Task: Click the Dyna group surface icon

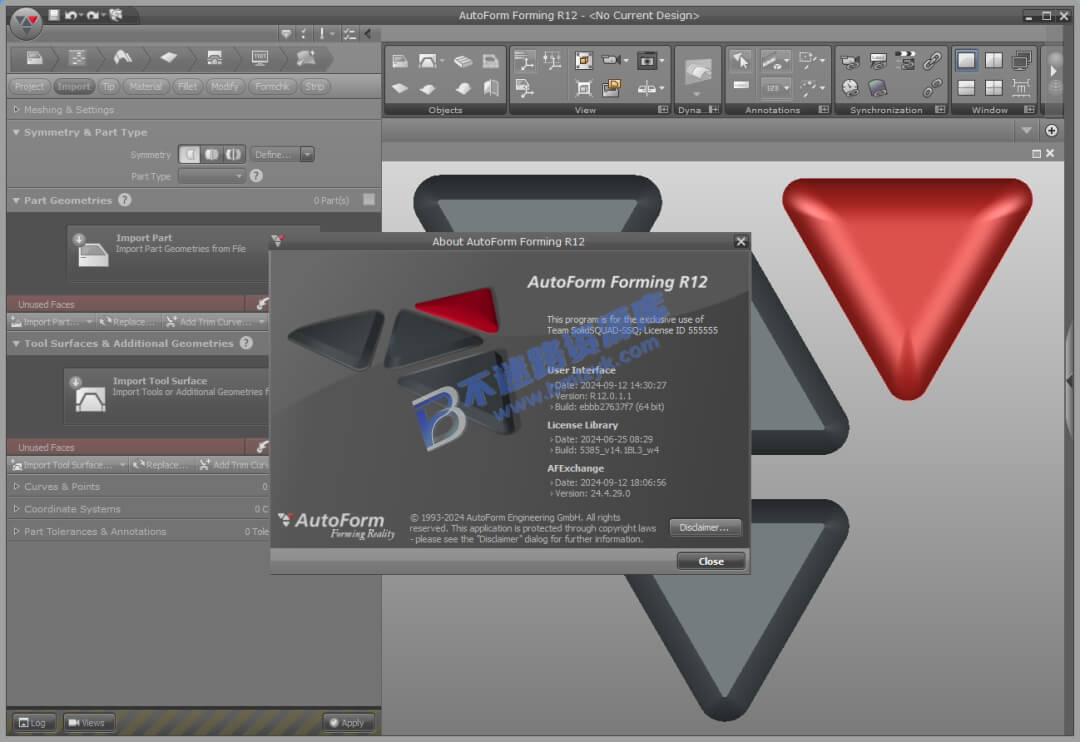Action: pos(698,72)
